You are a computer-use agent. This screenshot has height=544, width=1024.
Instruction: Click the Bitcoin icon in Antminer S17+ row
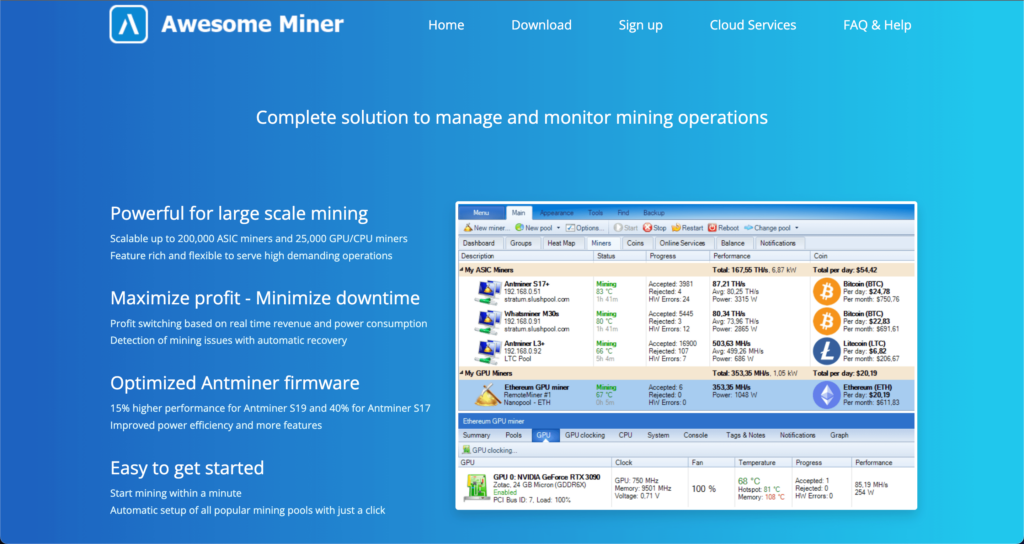click(x=826, y=292)
